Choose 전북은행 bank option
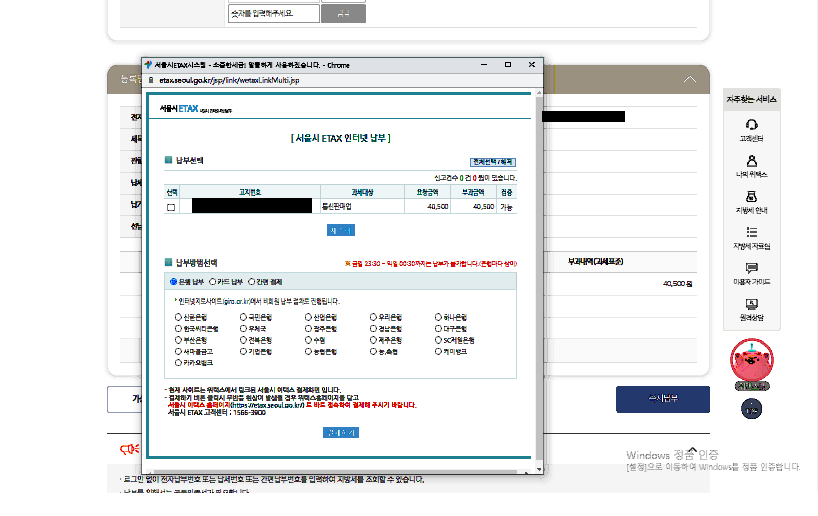 243,340
